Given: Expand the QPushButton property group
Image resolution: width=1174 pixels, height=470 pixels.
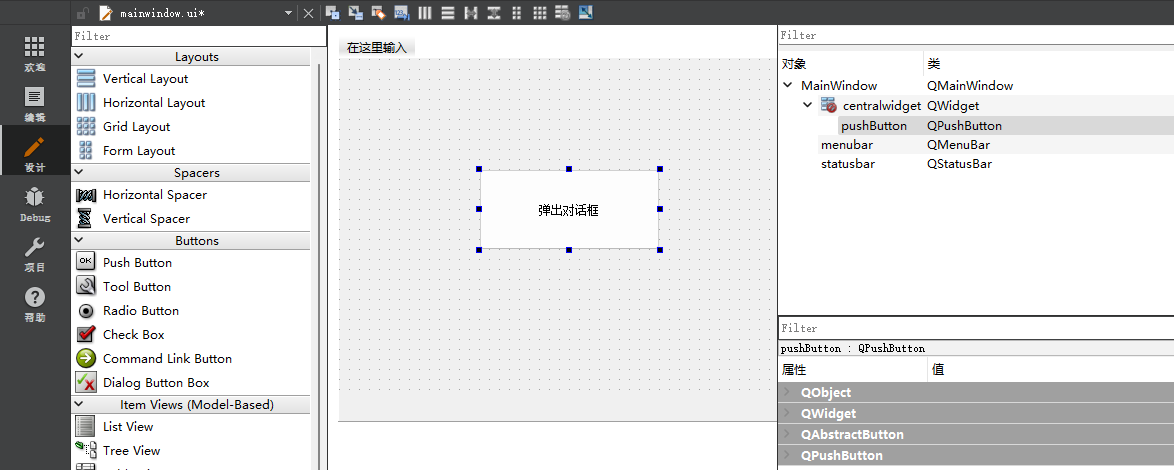Looking at the screenshot, I should click(787, 455).
